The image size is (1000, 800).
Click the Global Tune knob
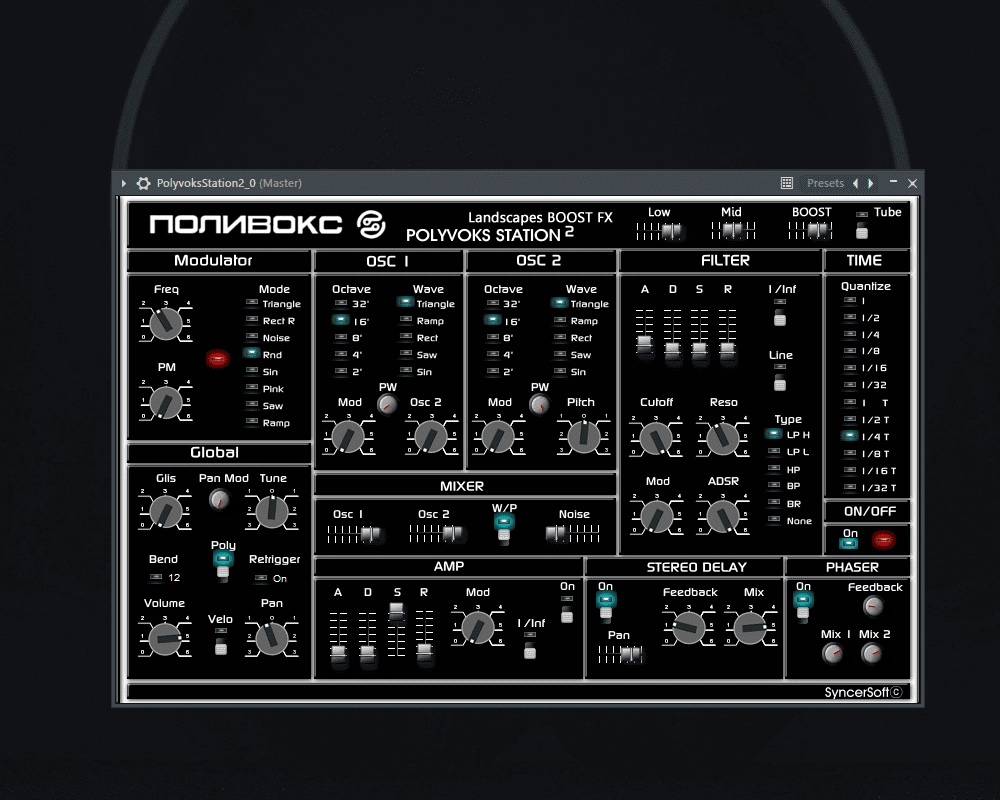(272, 511)
